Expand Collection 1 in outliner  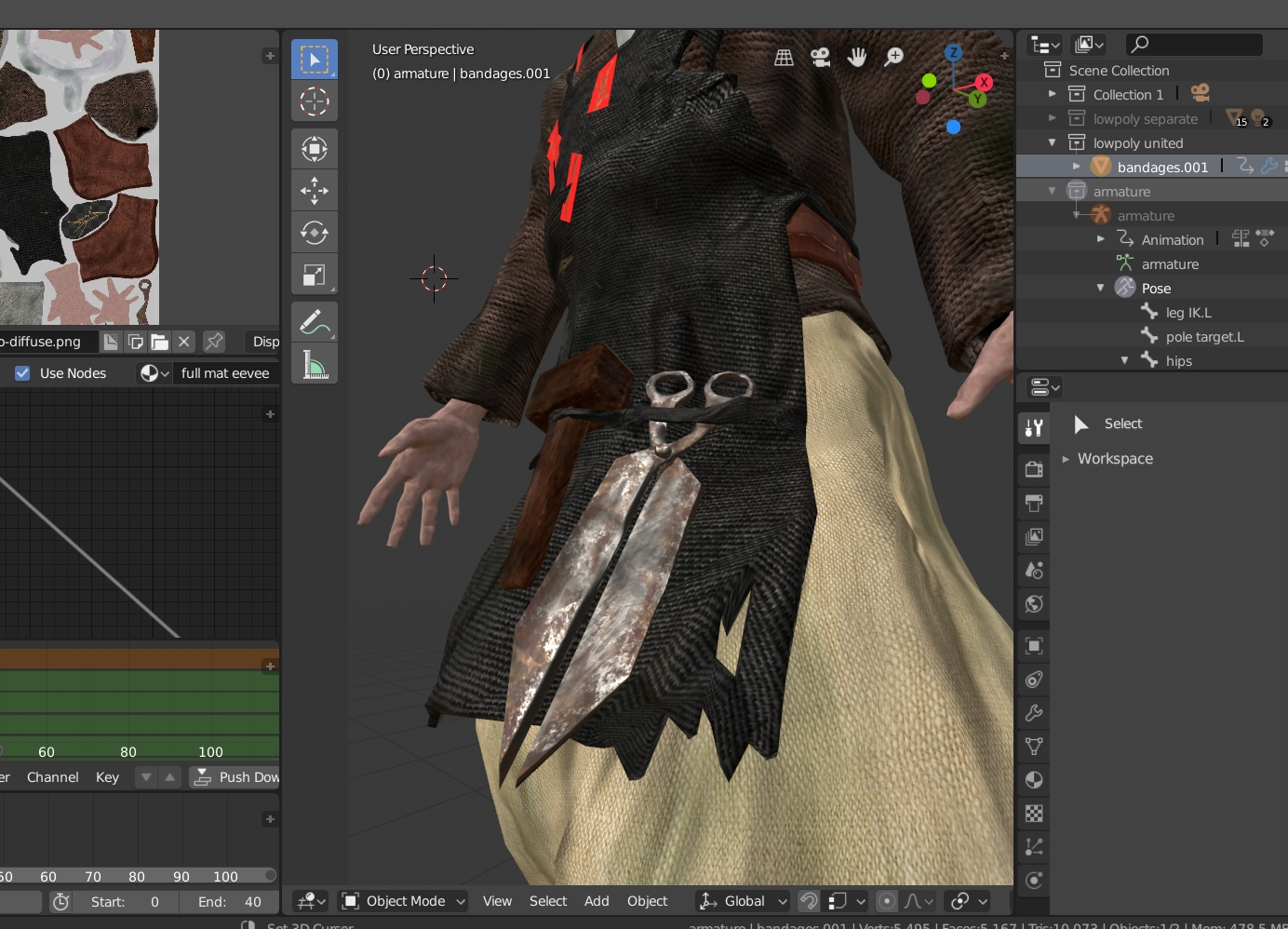[1052, 94]
